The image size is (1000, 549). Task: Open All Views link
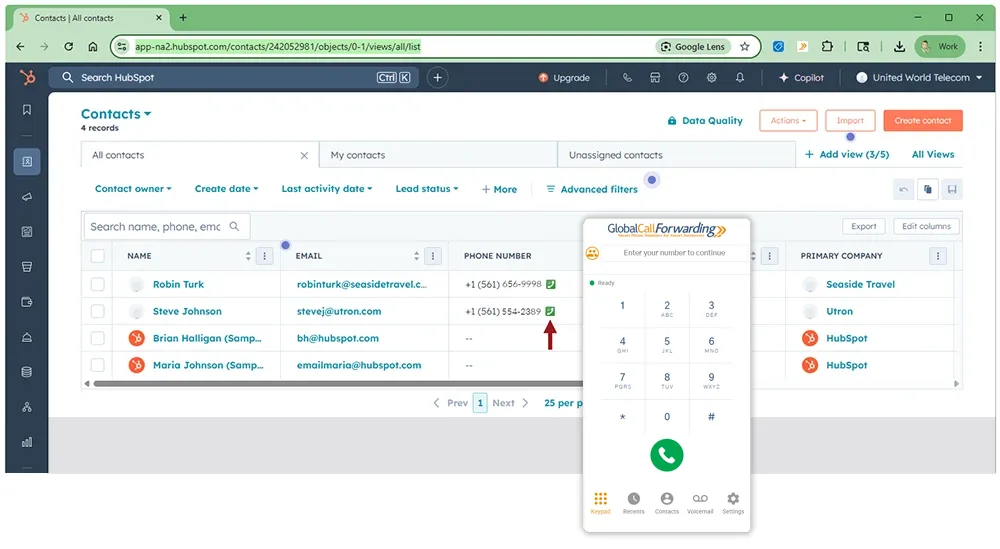tap(933, 154)
